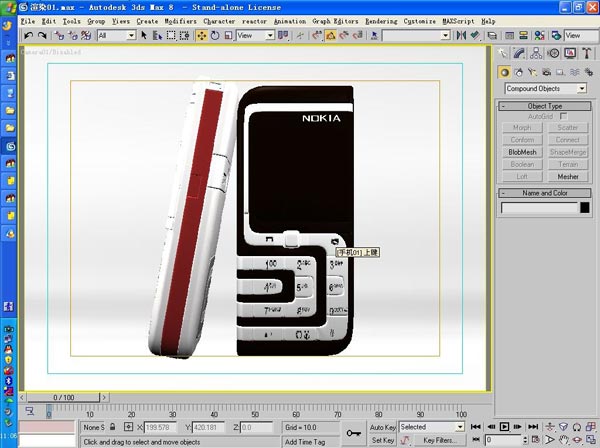
Task: Select Systems category icon
Action: point(589,72)
